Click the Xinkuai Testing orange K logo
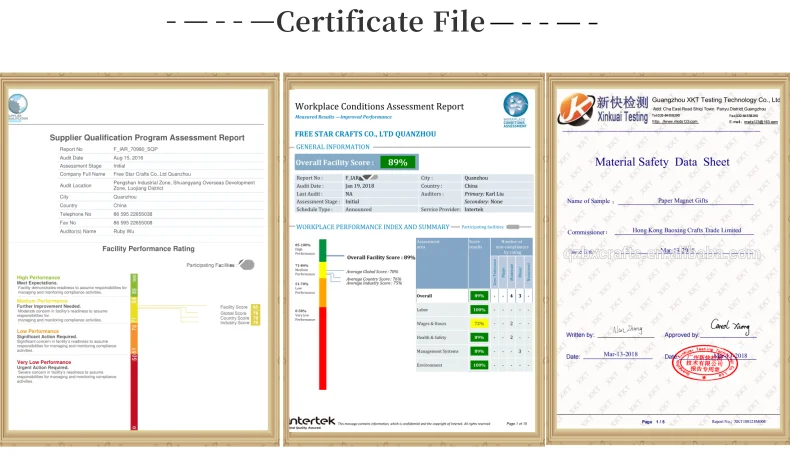This screenshot has width=790, height=459. point(576,109)
